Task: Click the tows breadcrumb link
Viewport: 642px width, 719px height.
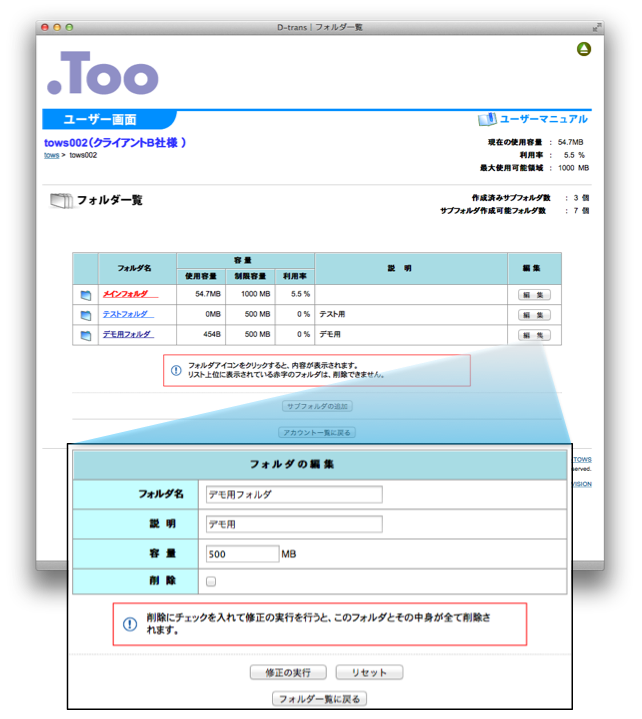Action: click(51, 156)
